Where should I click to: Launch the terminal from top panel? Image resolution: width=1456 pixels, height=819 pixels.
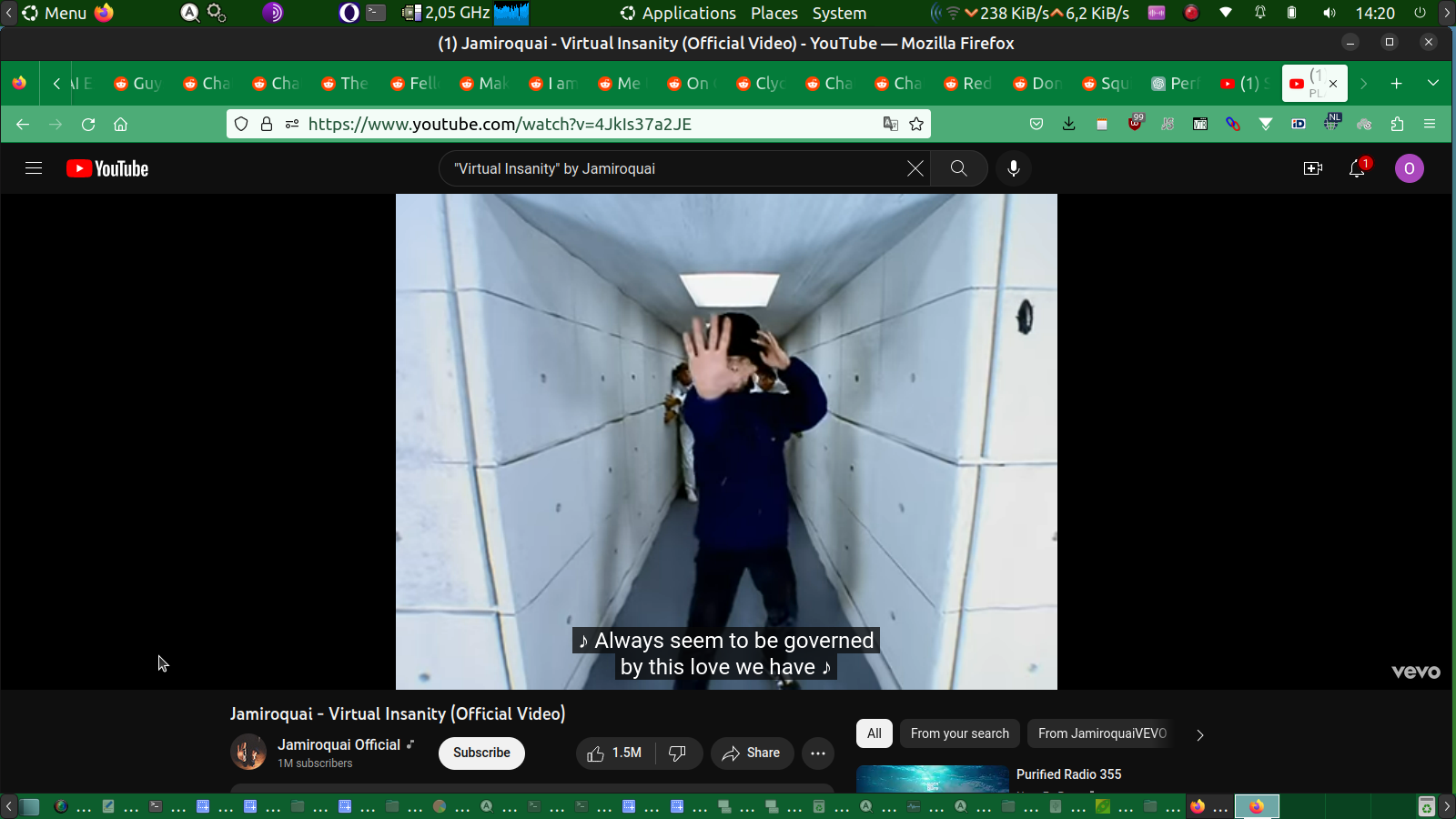[x=376, y=13]
